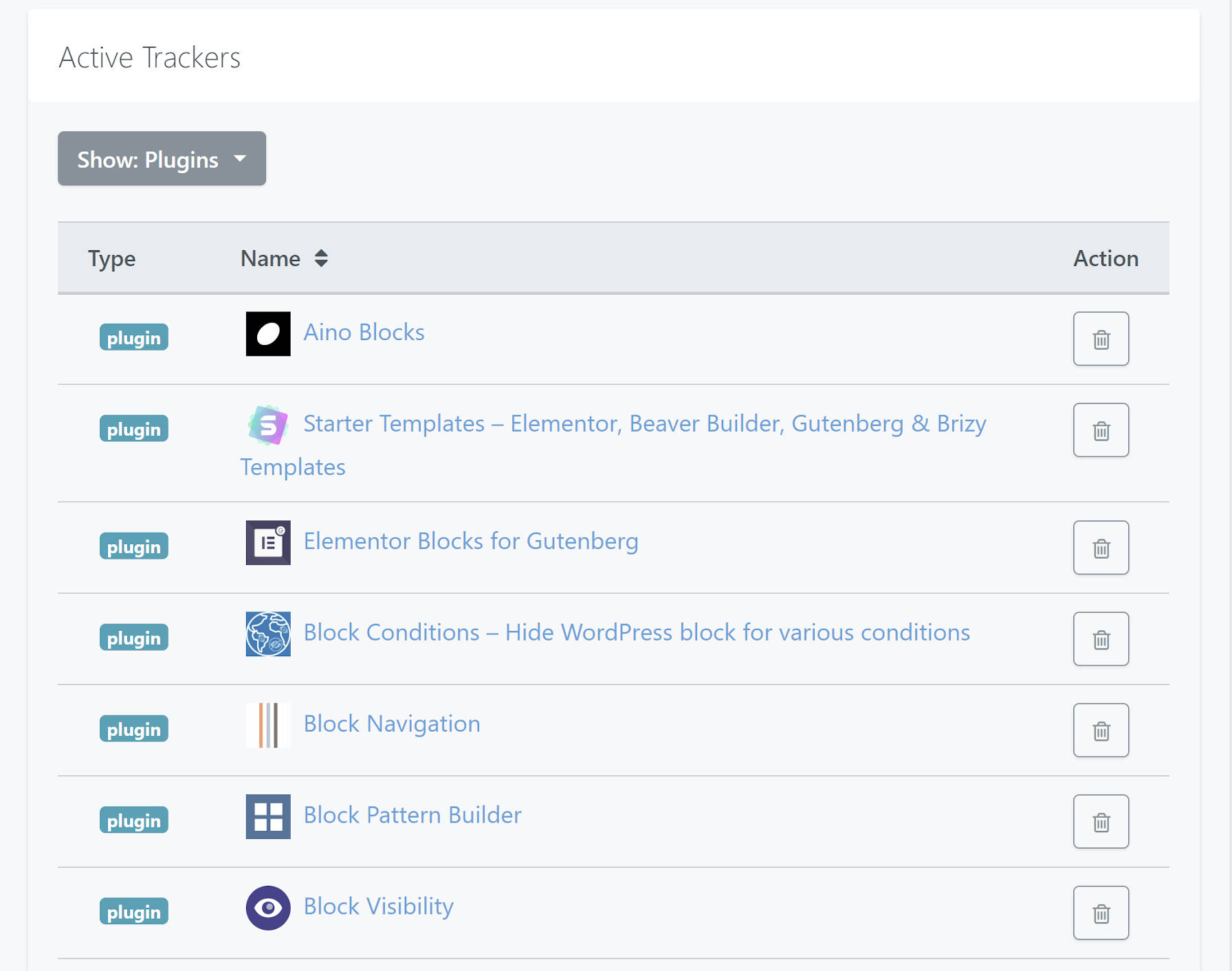Remove the Elementor Blocks for Gutenberg tracker
The width and height of the screenshot is (1232, 971).
click(x=1101, y=548)
